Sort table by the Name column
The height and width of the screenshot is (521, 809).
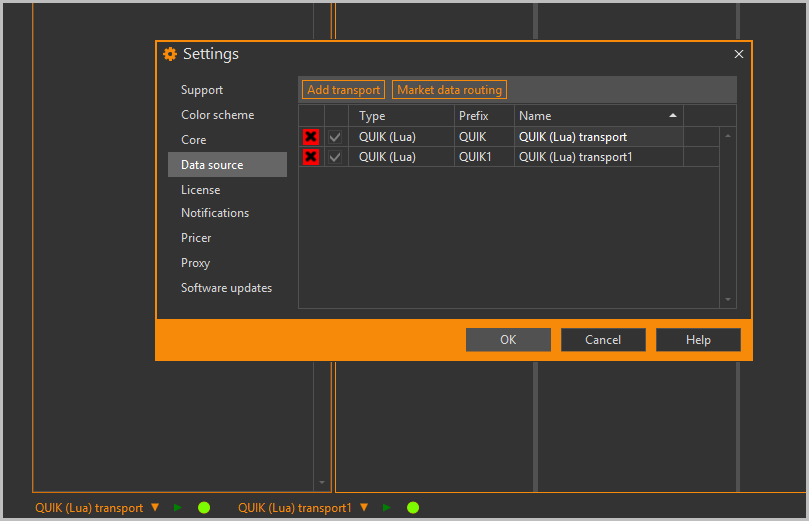click(x=598, y=116)
